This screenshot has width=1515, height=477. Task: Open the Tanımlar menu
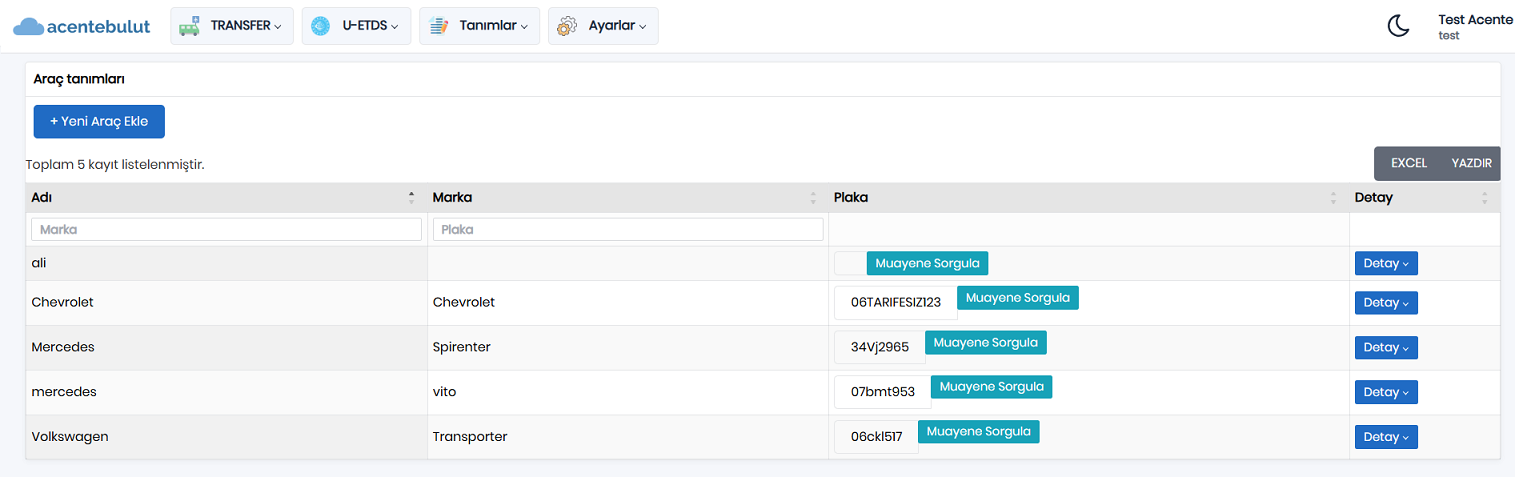coord(480,26)
